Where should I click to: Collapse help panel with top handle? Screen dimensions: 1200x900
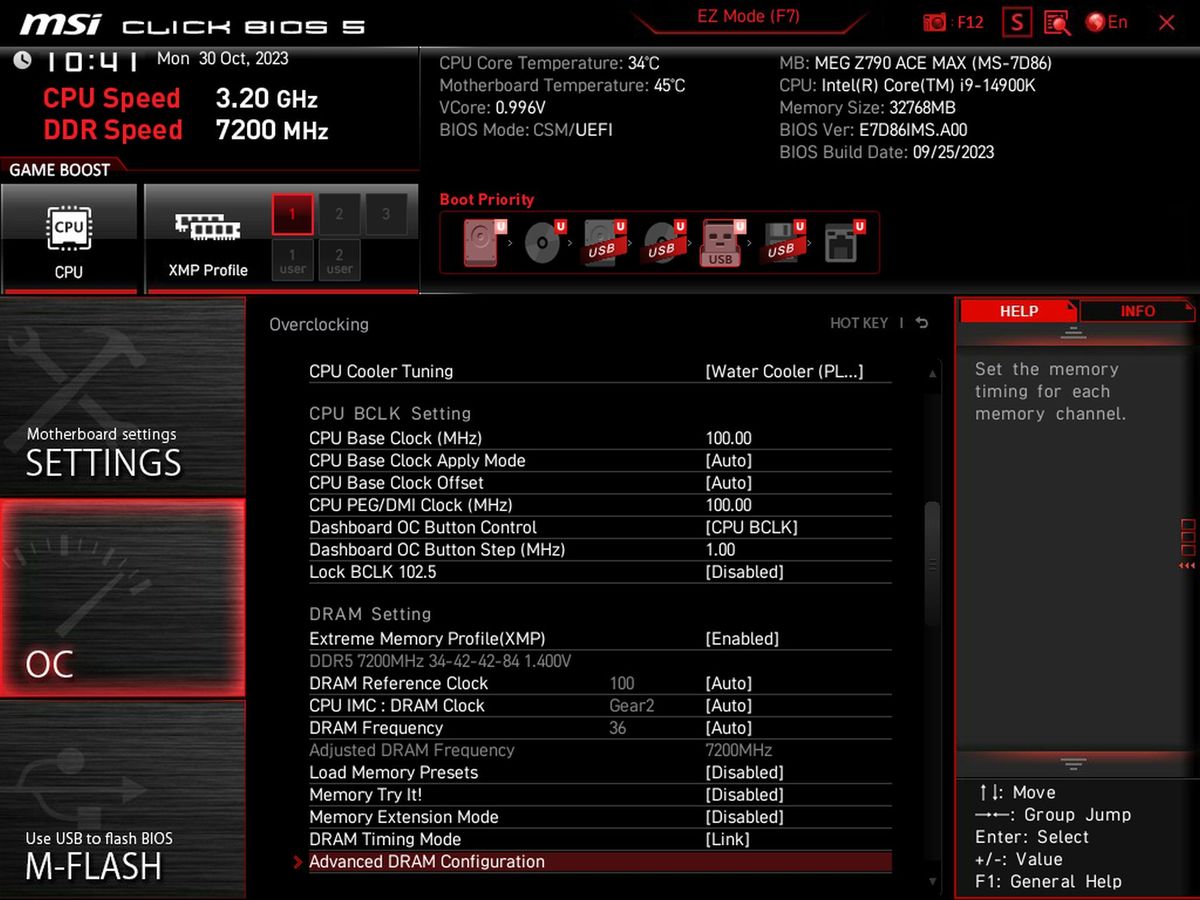(x=1073, y=334)
